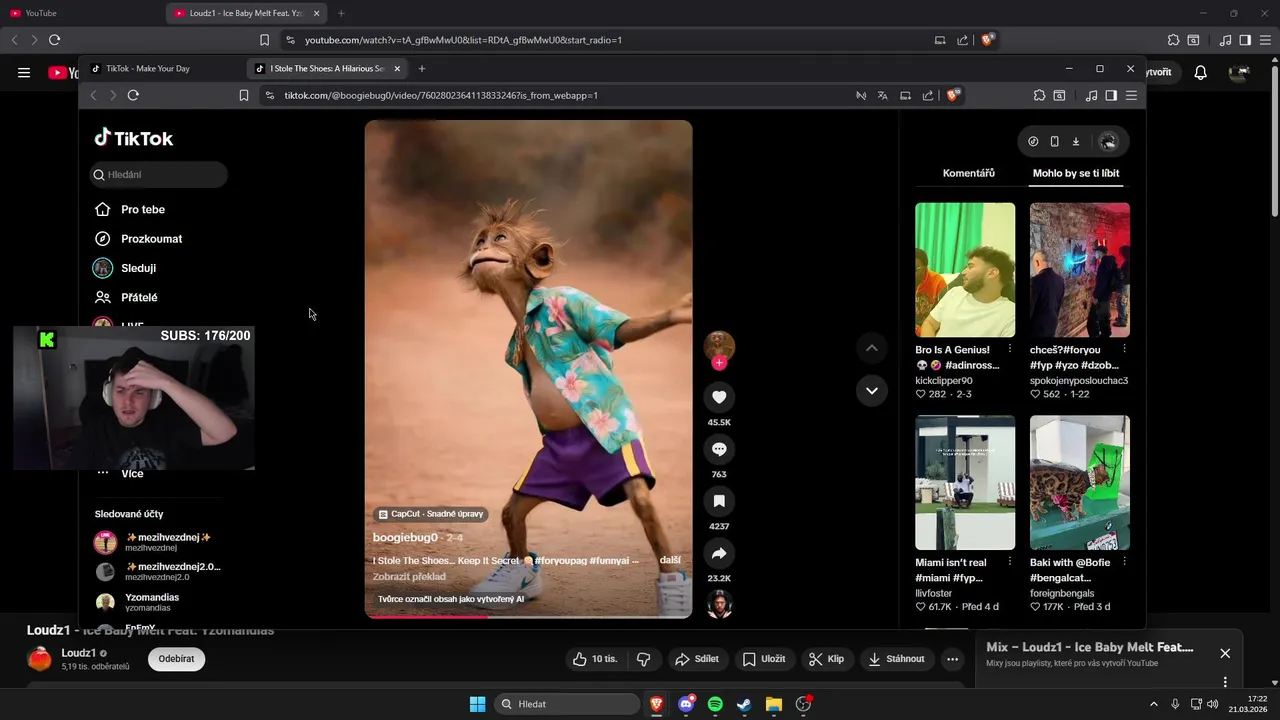Click the TikTok logo

coord(134,138)
